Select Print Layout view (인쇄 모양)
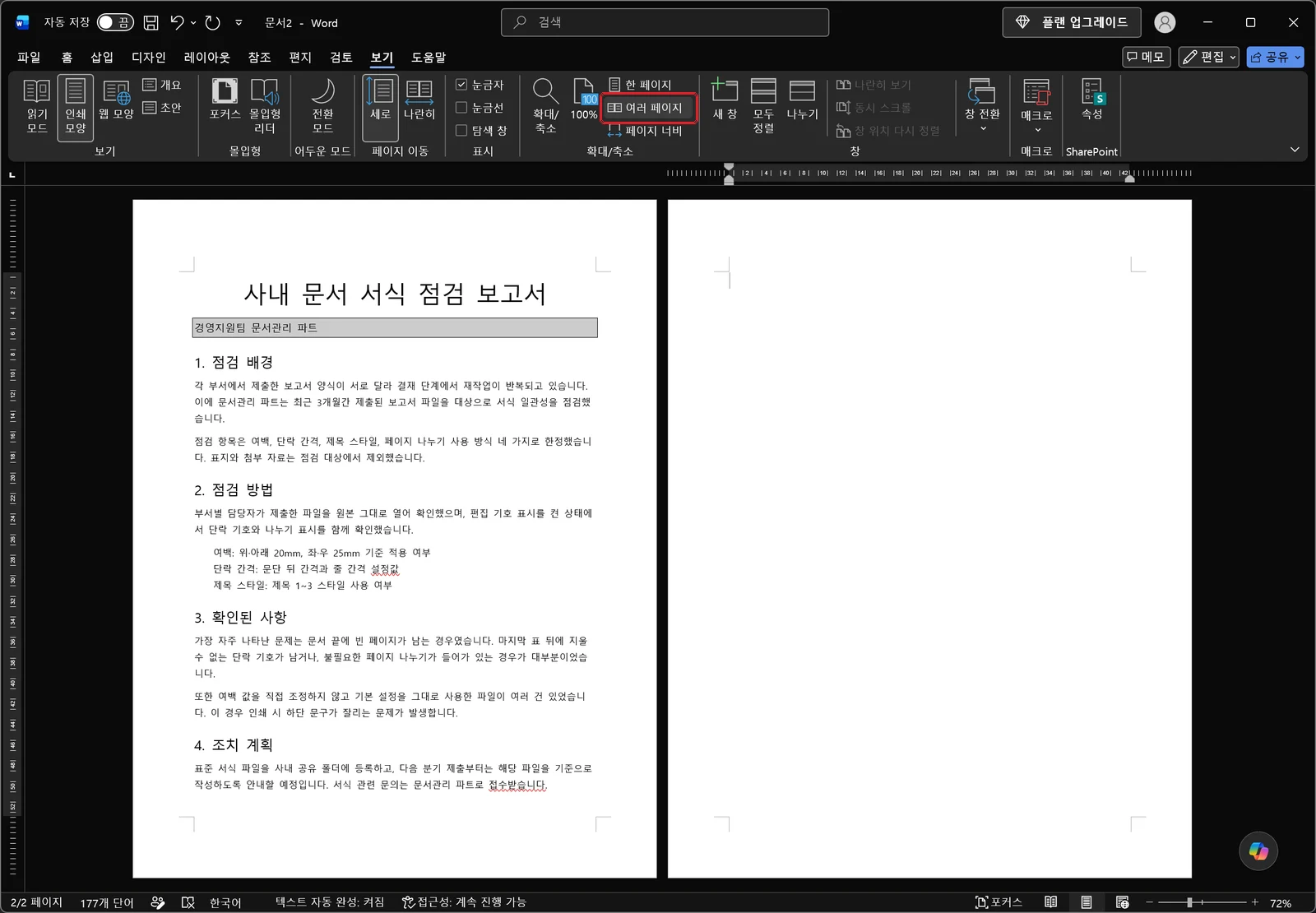This screenshot has height=913, width=1316. point(76,107)
